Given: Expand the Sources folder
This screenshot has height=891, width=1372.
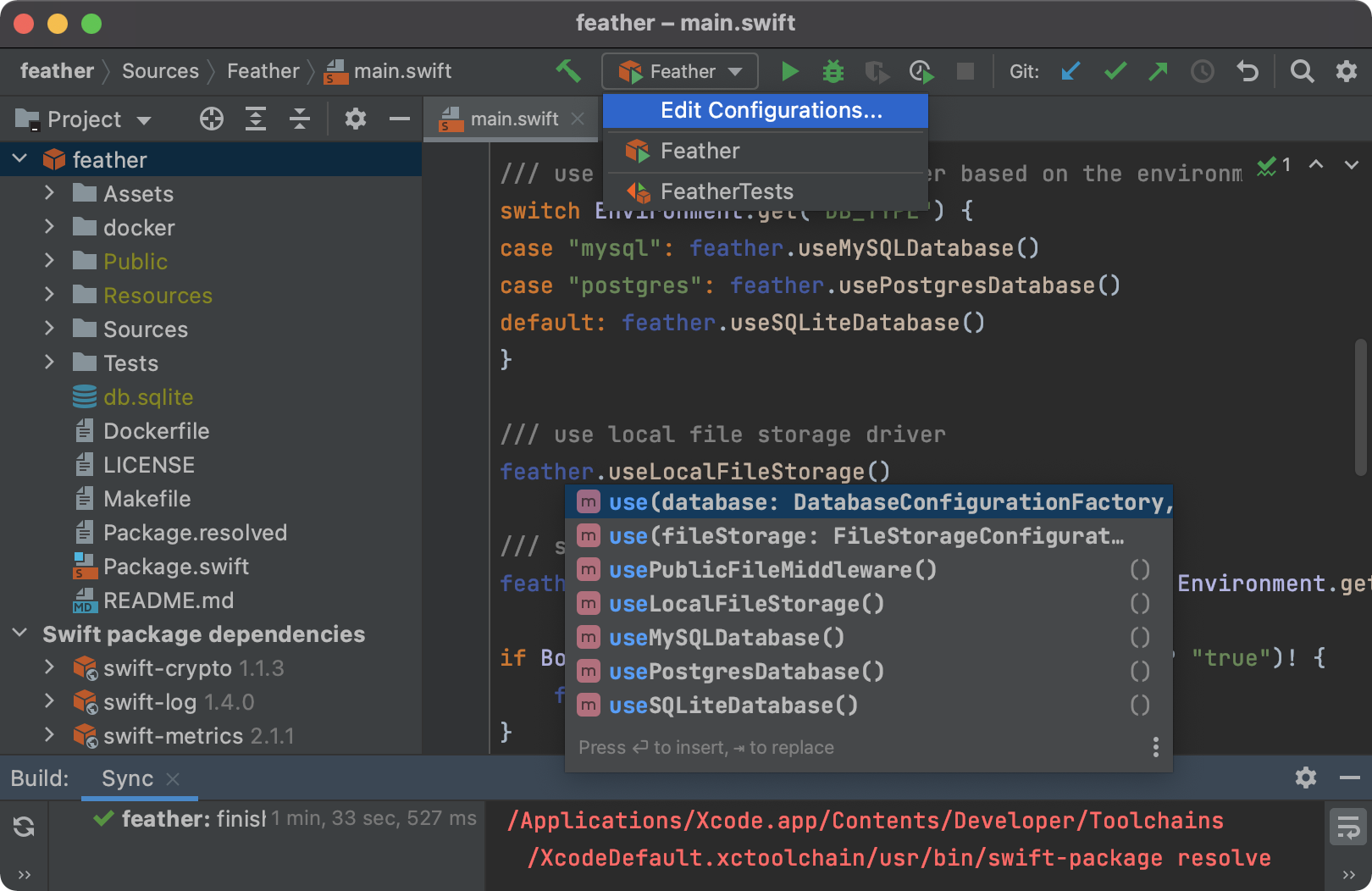Looking at the screenshot, I should click(49, 329).
